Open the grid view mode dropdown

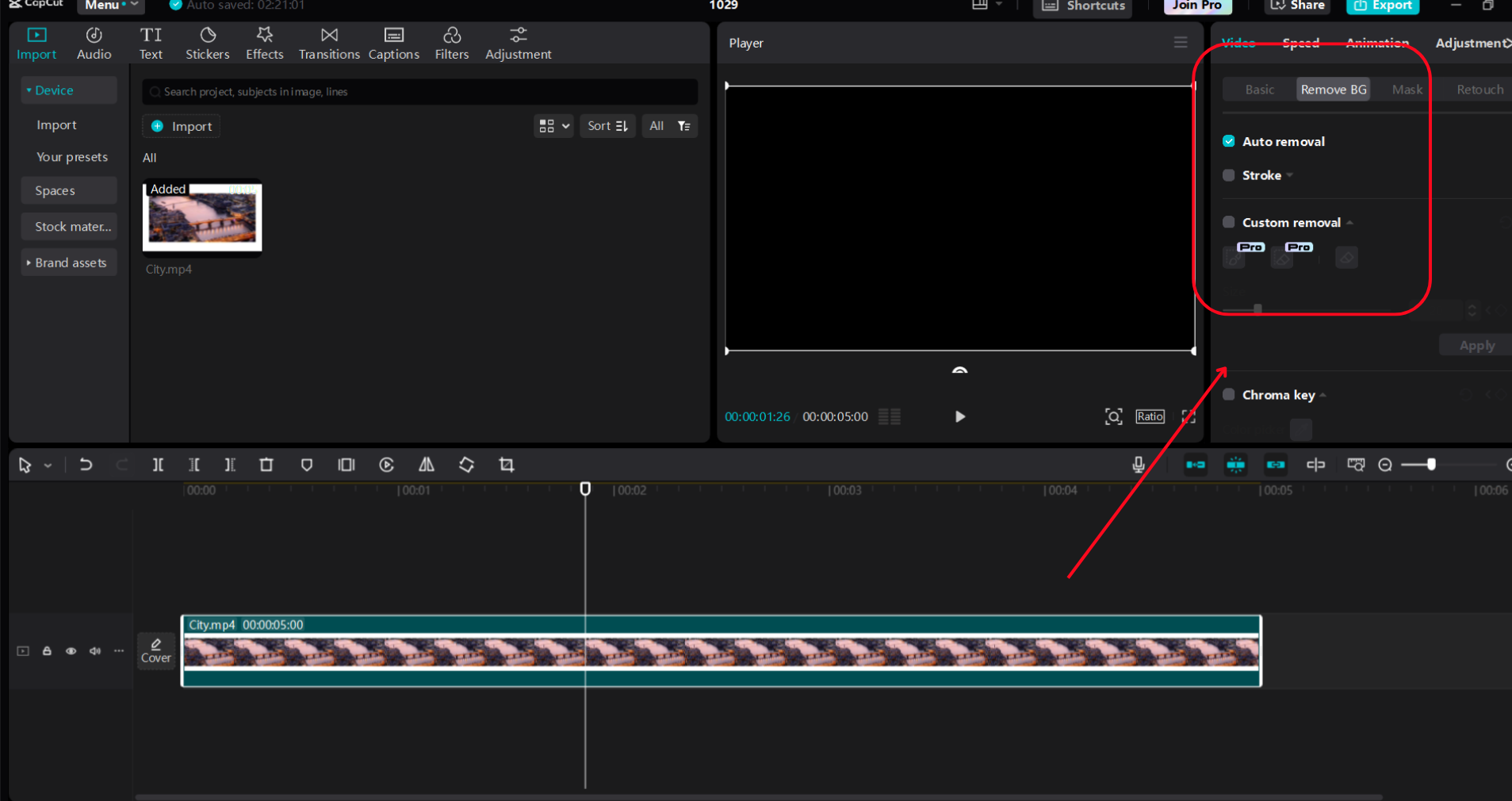pos(553,126)
